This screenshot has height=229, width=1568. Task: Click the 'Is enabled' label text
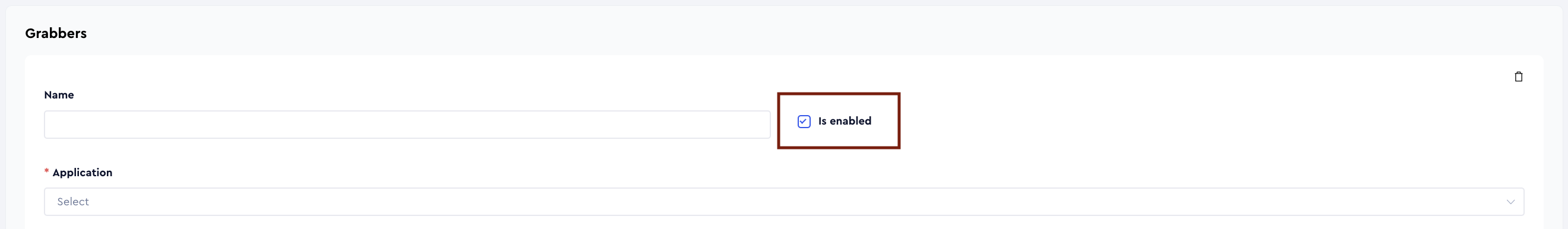(x=845, y=121)
